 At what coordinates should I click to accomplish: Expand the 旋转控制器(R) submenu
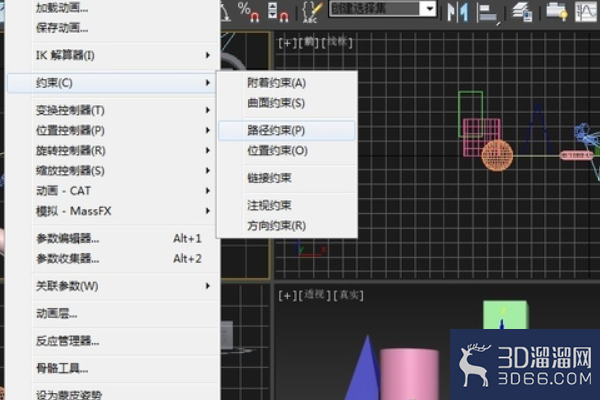pyautogui.click(x=112, y=150)
